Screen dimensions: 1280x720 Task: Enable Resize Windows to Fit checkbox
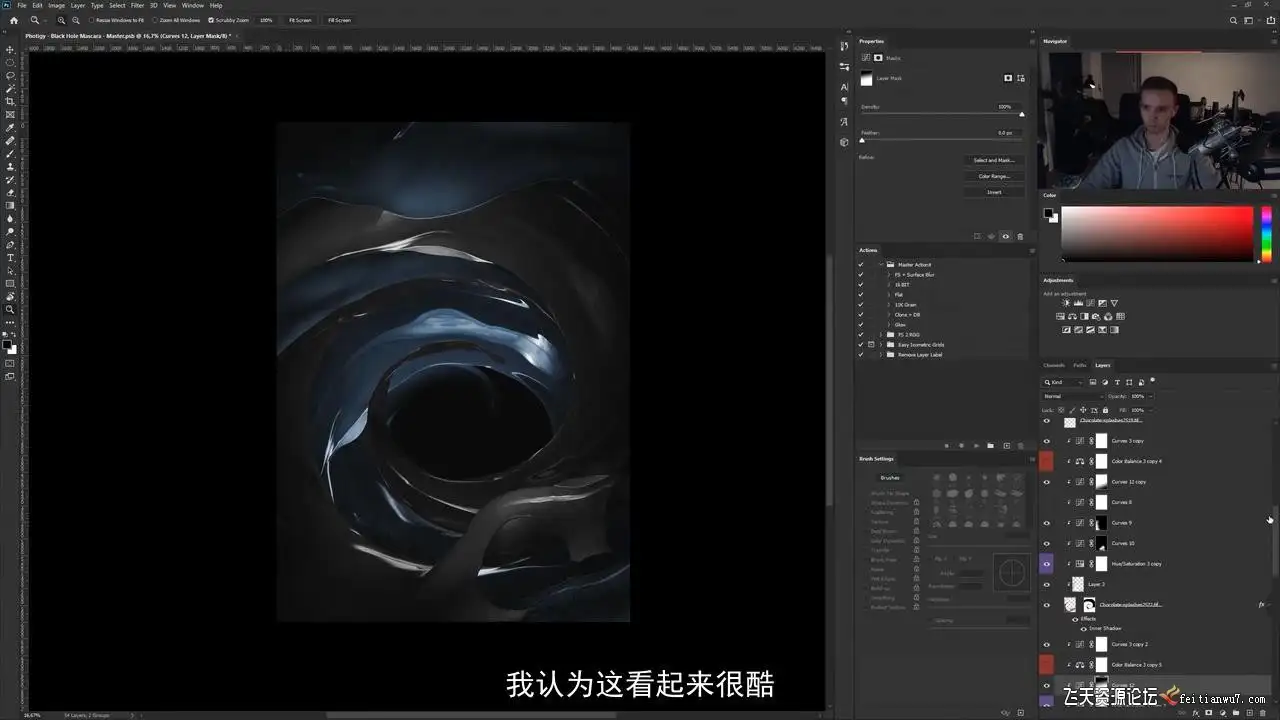92,20
